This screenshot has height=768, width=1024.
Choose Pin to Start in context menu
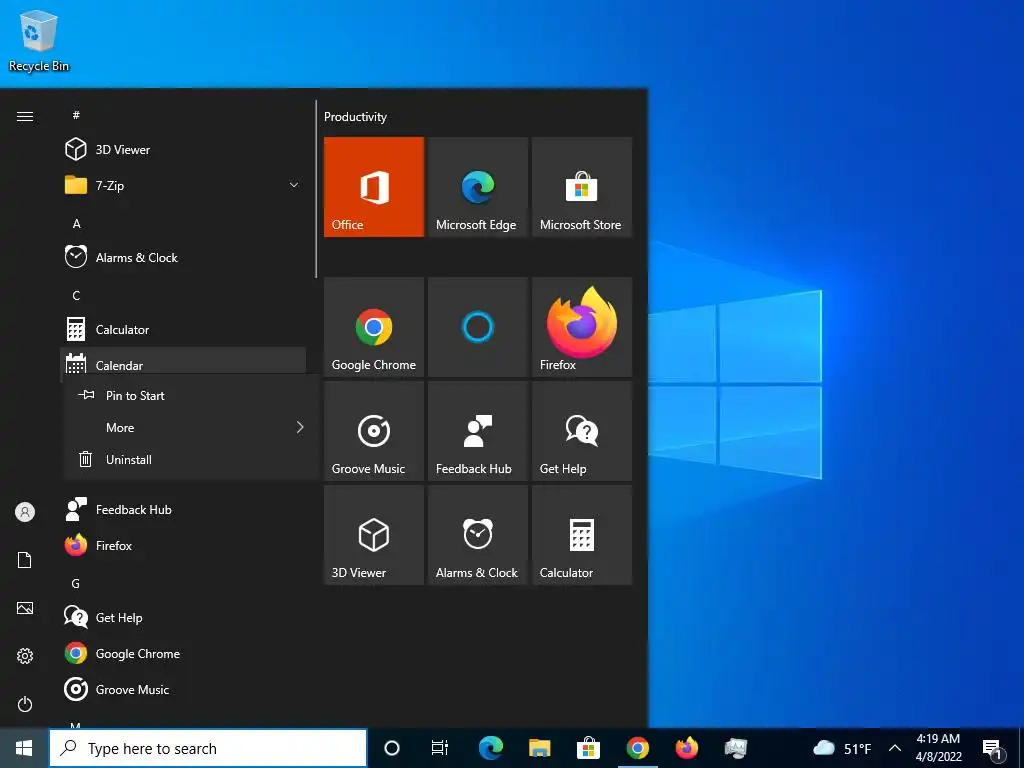(193, 395)
